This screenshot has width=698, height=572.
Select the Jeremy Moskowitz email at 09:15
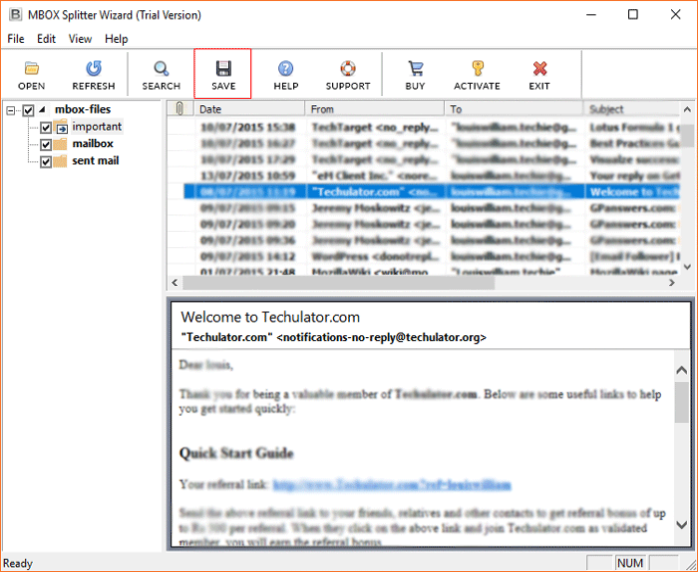pos(423,208)
